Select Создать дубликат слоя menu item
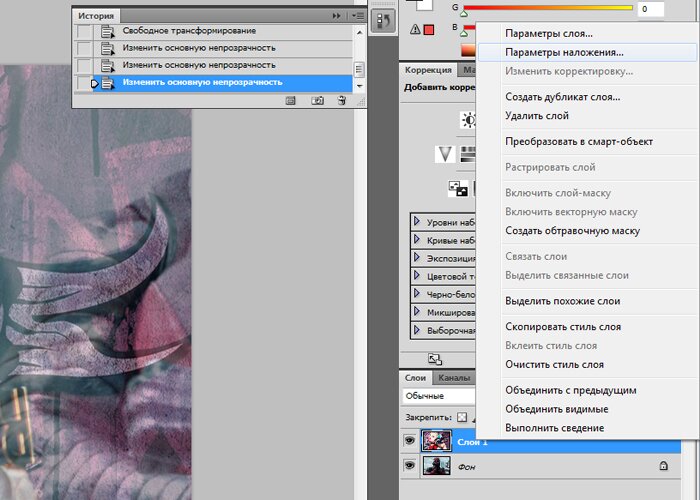The width and height of the screenshot is (700, 500). coord(562,97)
